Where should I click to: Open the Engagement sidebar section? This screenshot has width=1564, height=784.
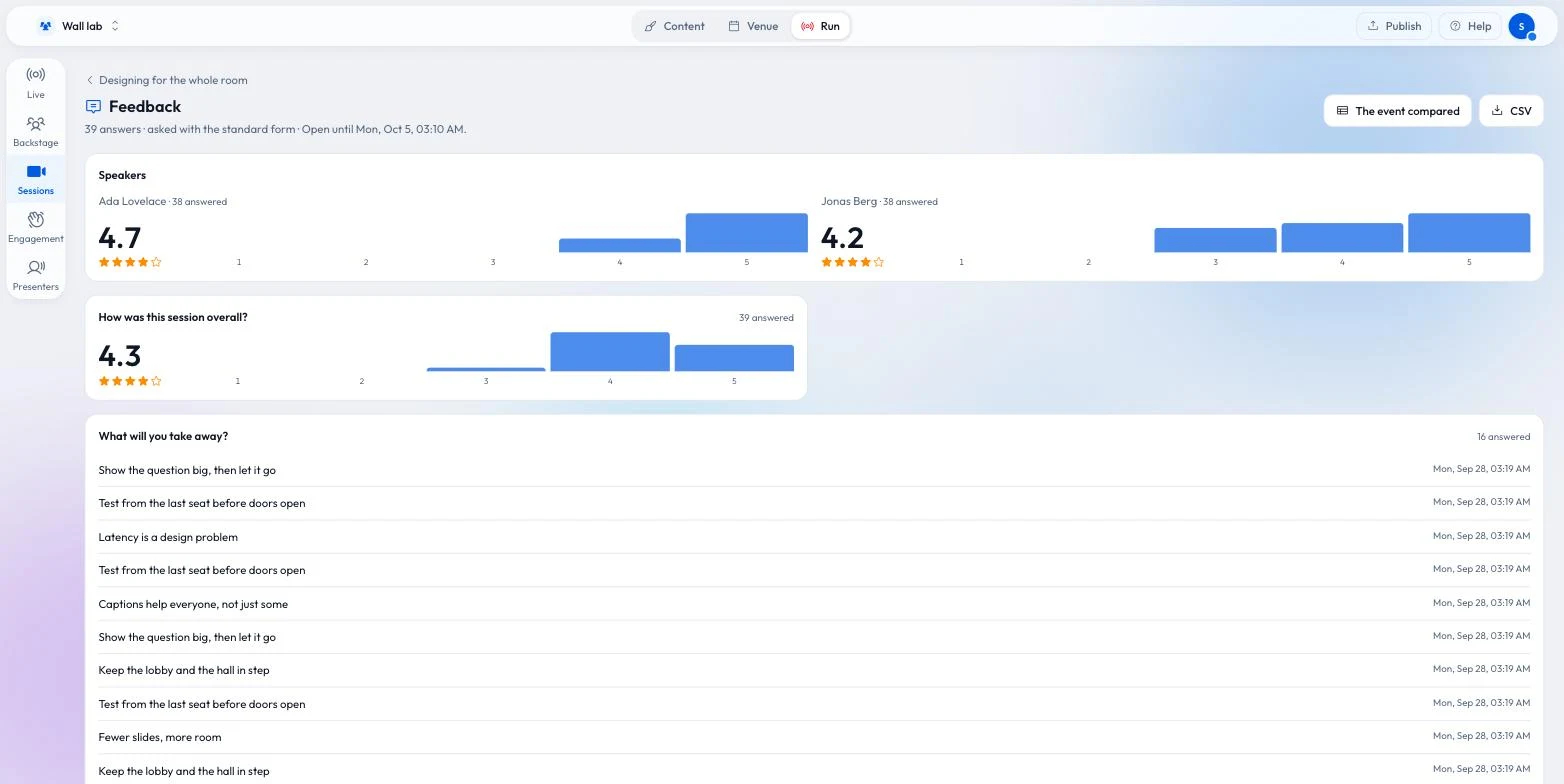point(36,226)
